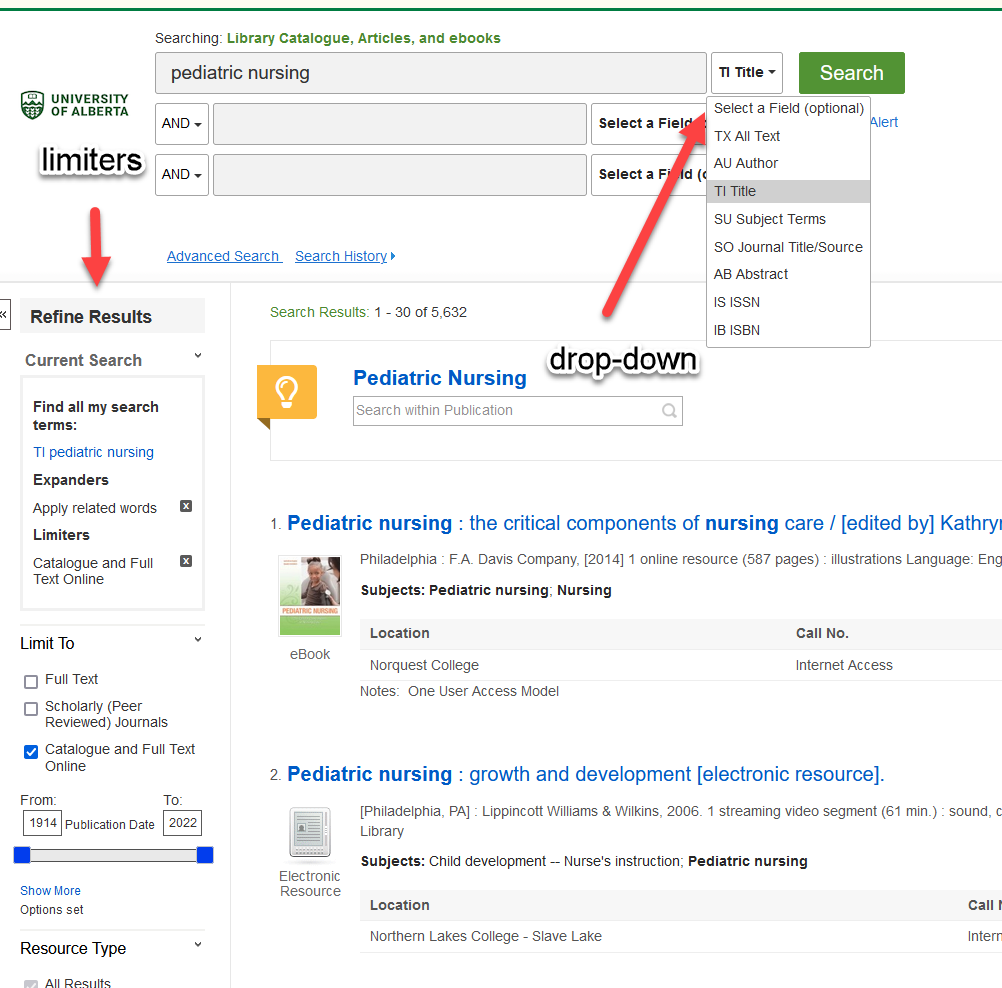
Task: Toggle the All Results resource type checkbox
Action: 31,984
